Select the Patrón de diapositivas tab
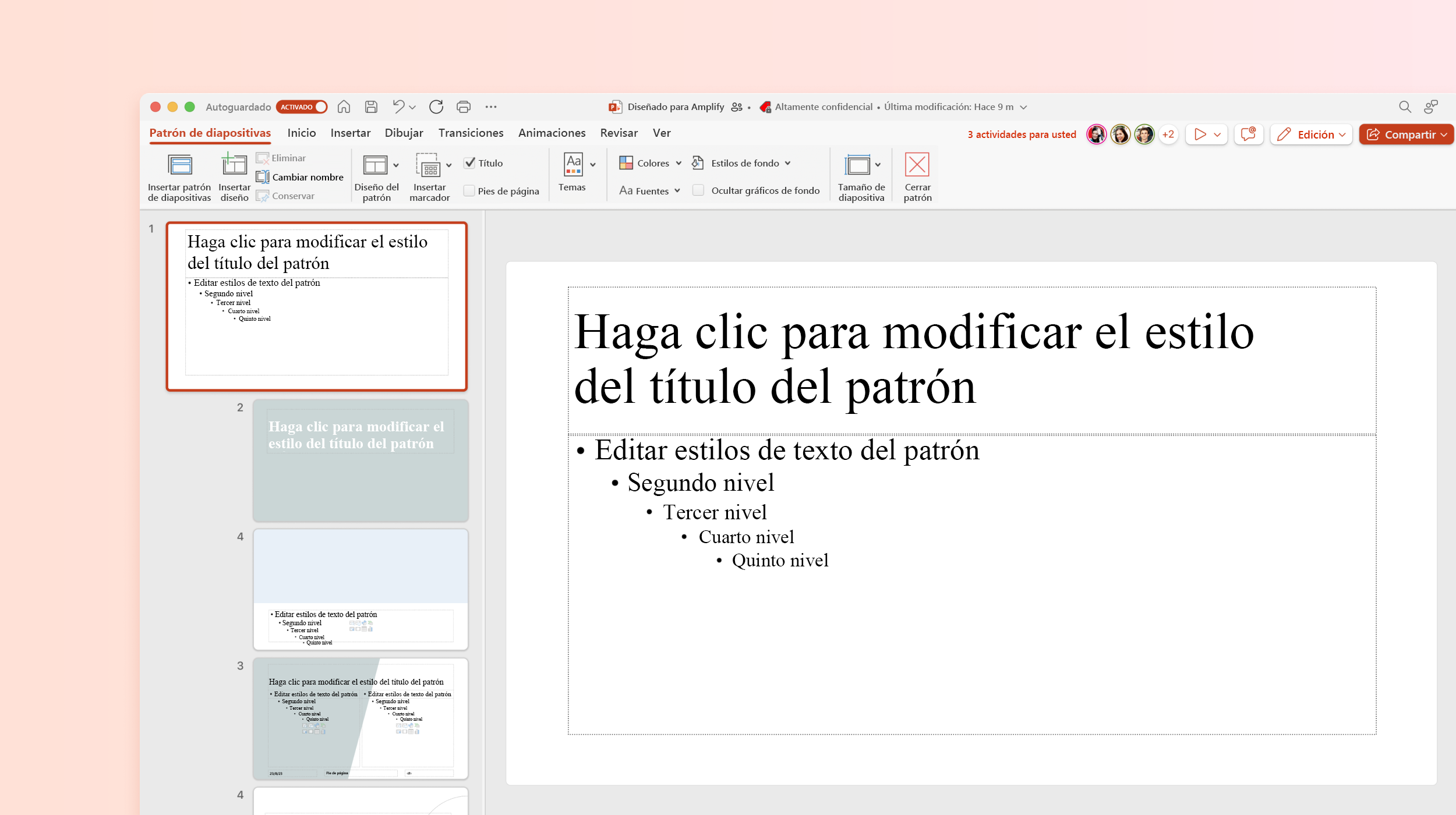Viewport: 1456px width, 815px height. point(210,133)
